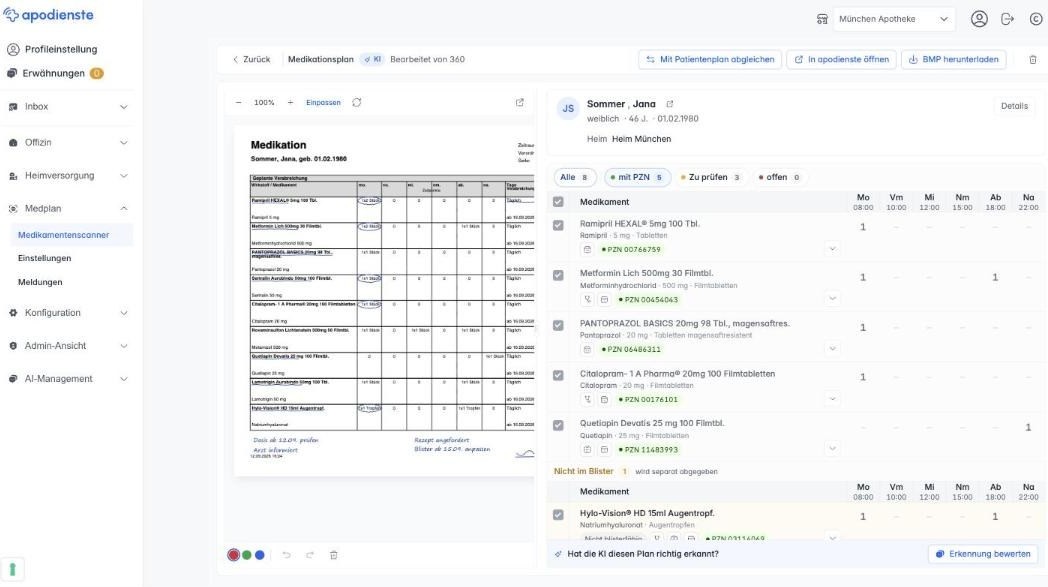The width and height of the screenshot is (1048, 587).
Task: Click first icon in Quetiapin Devatis row
Action: (x=587, y=449)
